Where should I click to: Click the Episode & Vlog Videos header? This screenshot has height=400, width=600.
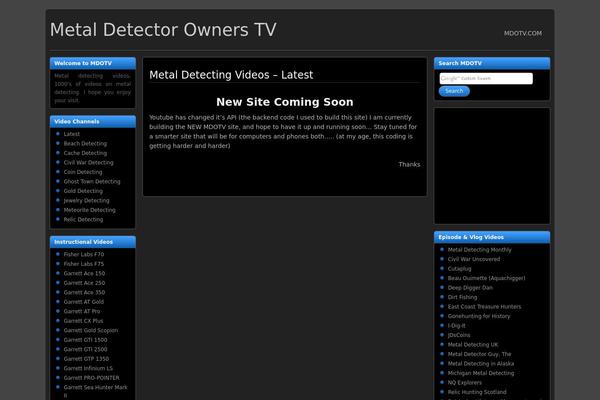[x=492, y=237]
